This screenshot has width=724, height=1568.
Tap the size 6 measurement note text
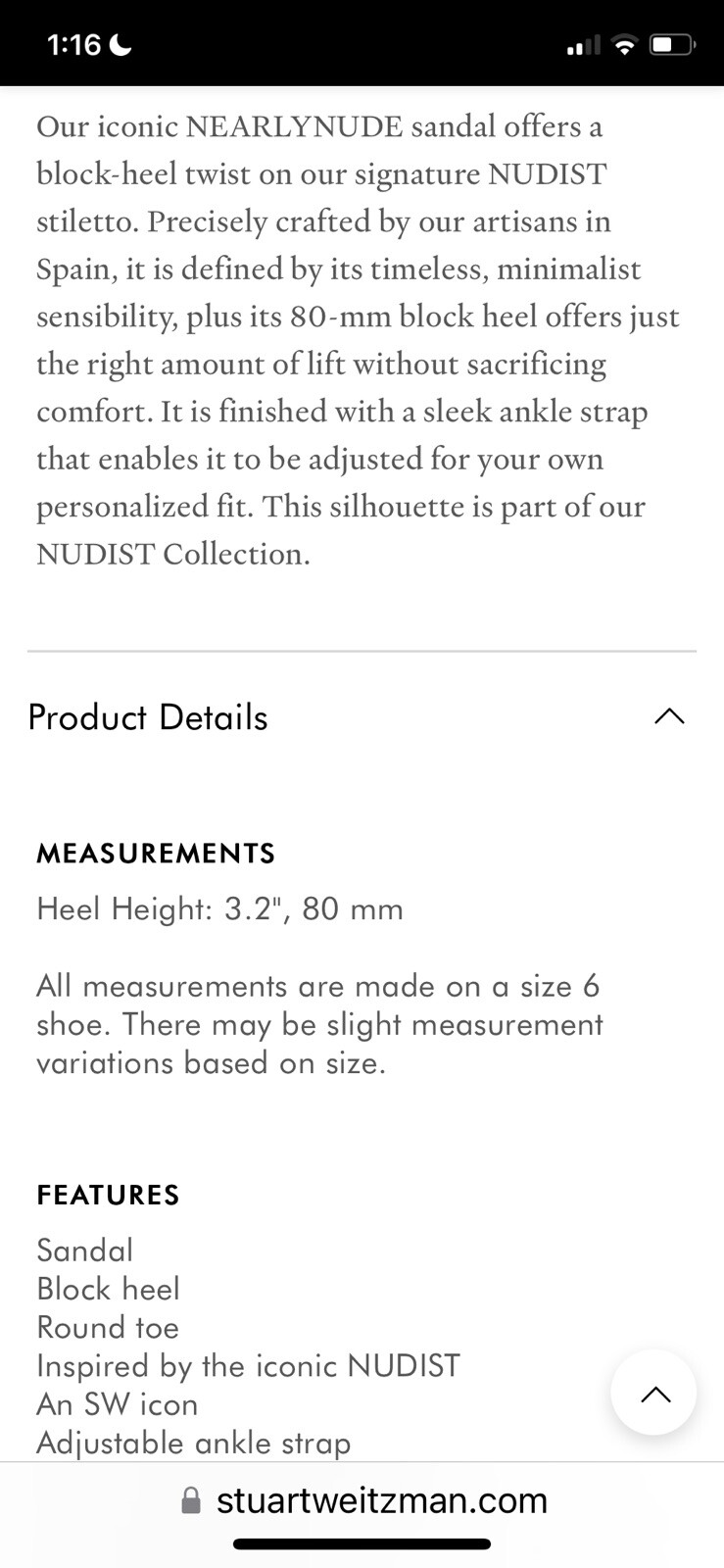319,1024
